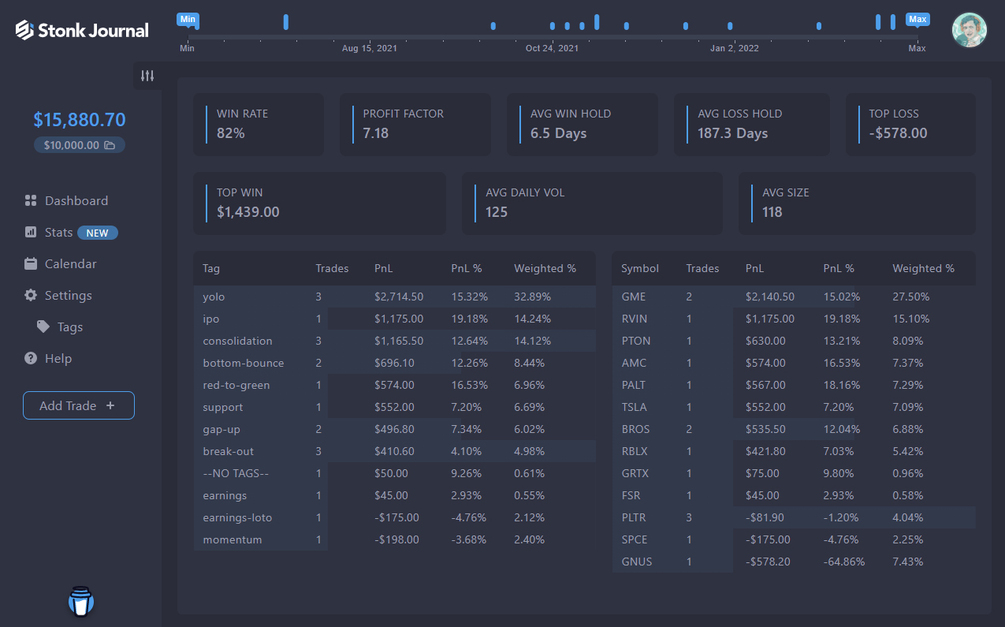
Task: Select the momentum tag row
Action: [x=394, y=540]
